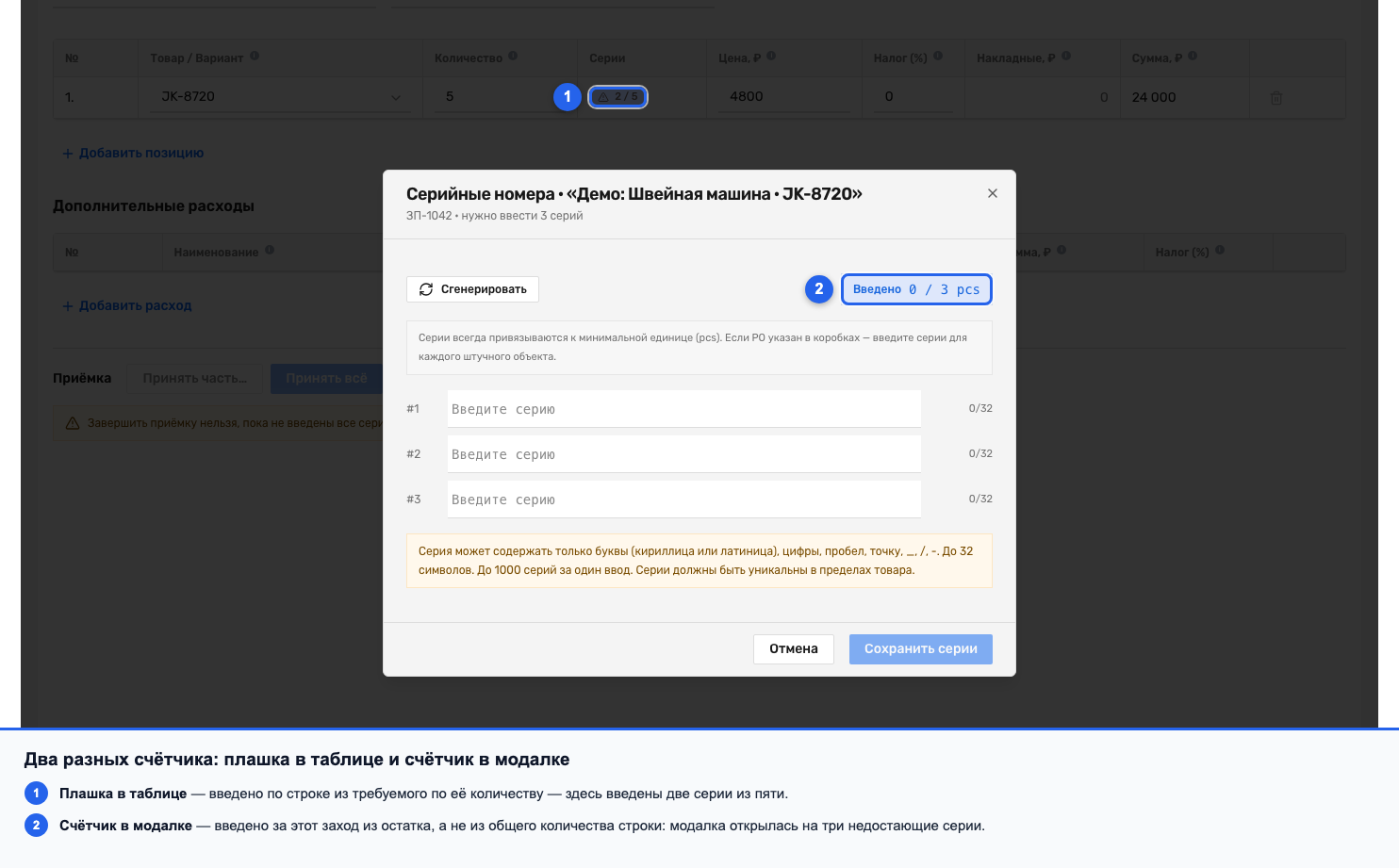Click the Принять часть... button
The width and height of the screenshot is (1399, 868).
(195, 378)
